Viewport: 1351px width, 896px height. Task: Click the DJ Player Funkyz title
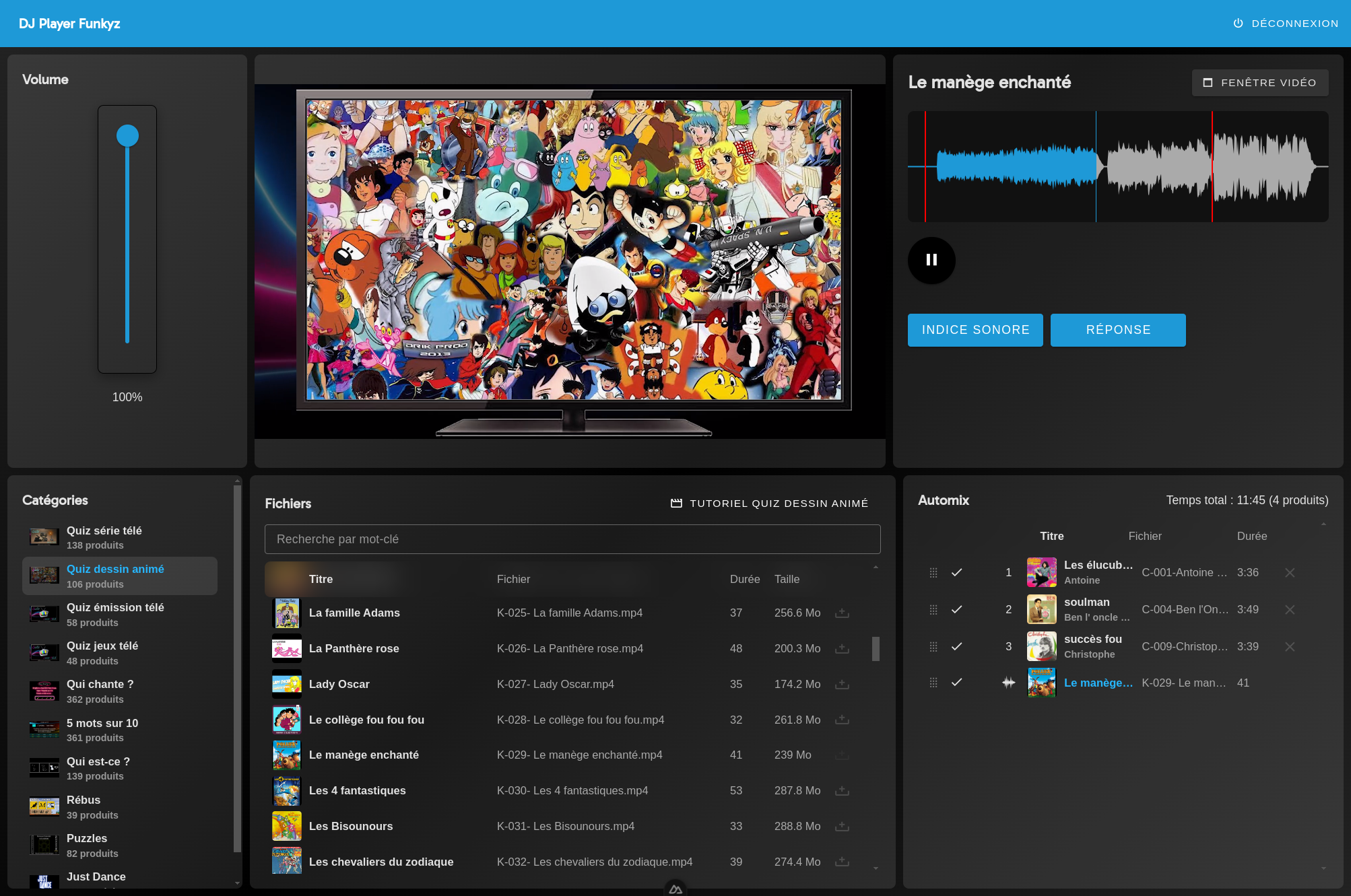[x=69, y=24]
